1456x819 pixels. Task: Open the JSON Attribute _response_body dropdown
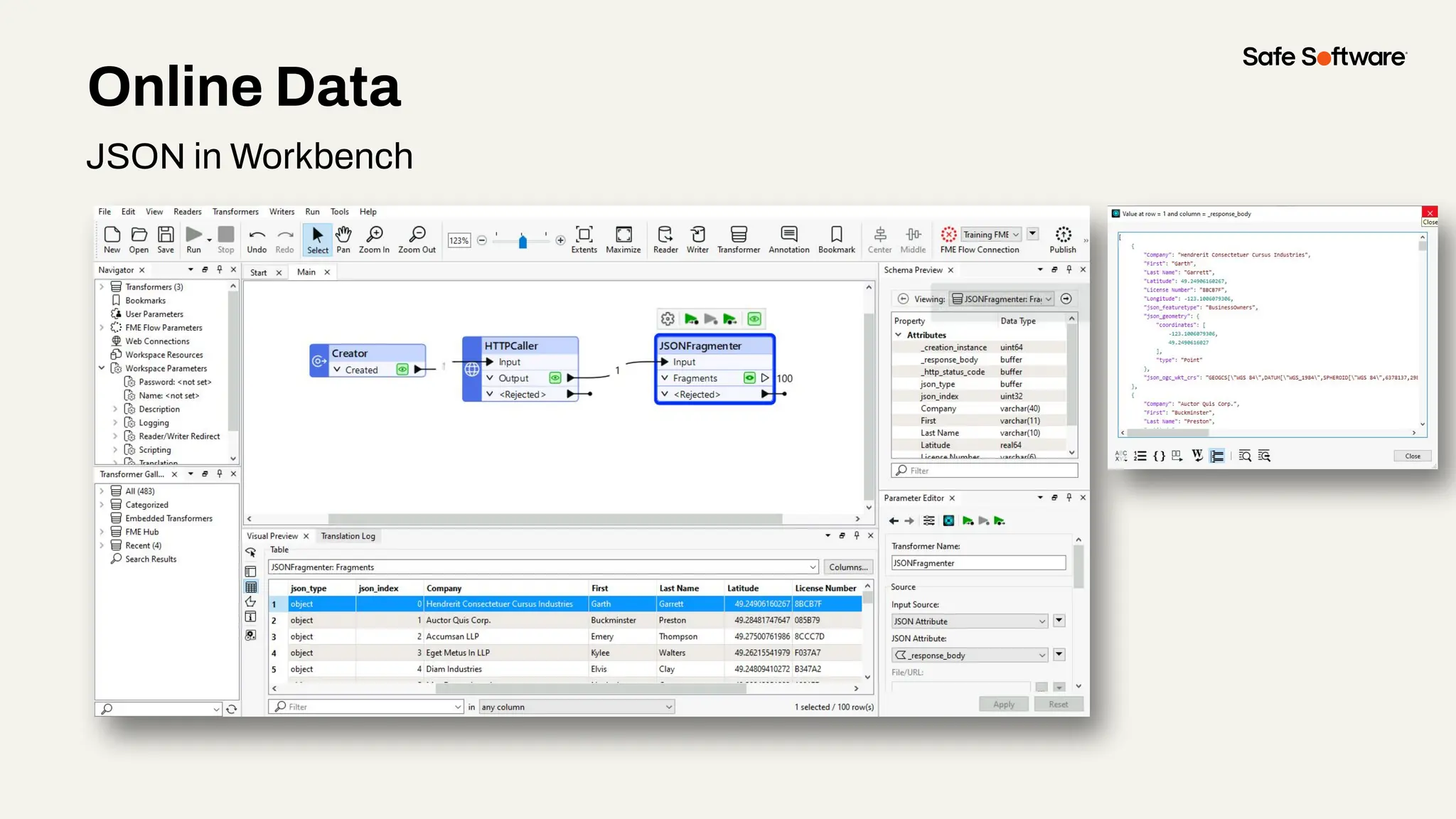pos(970,655)
